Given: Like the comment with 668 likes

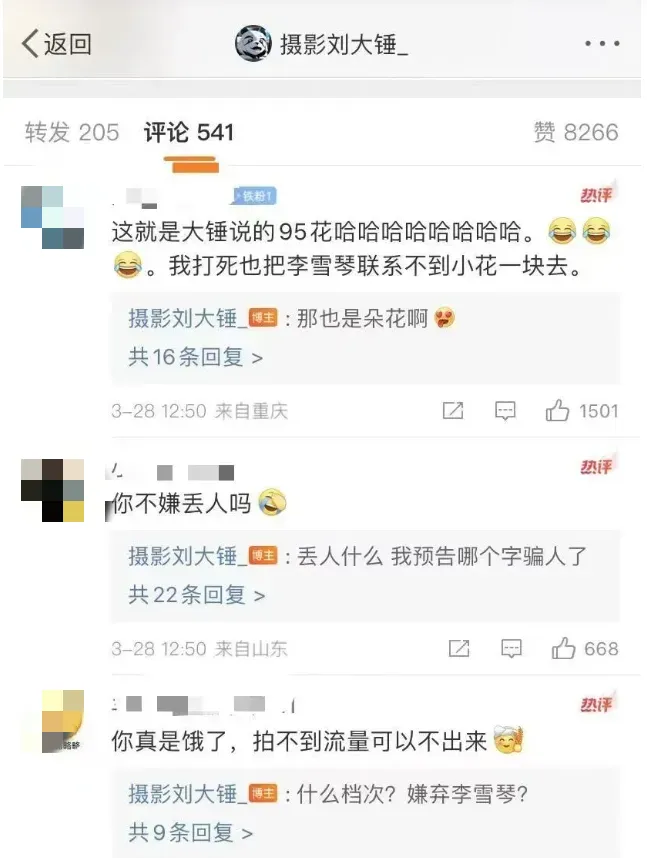Looking at the screenshot, I should click(563, 648).
